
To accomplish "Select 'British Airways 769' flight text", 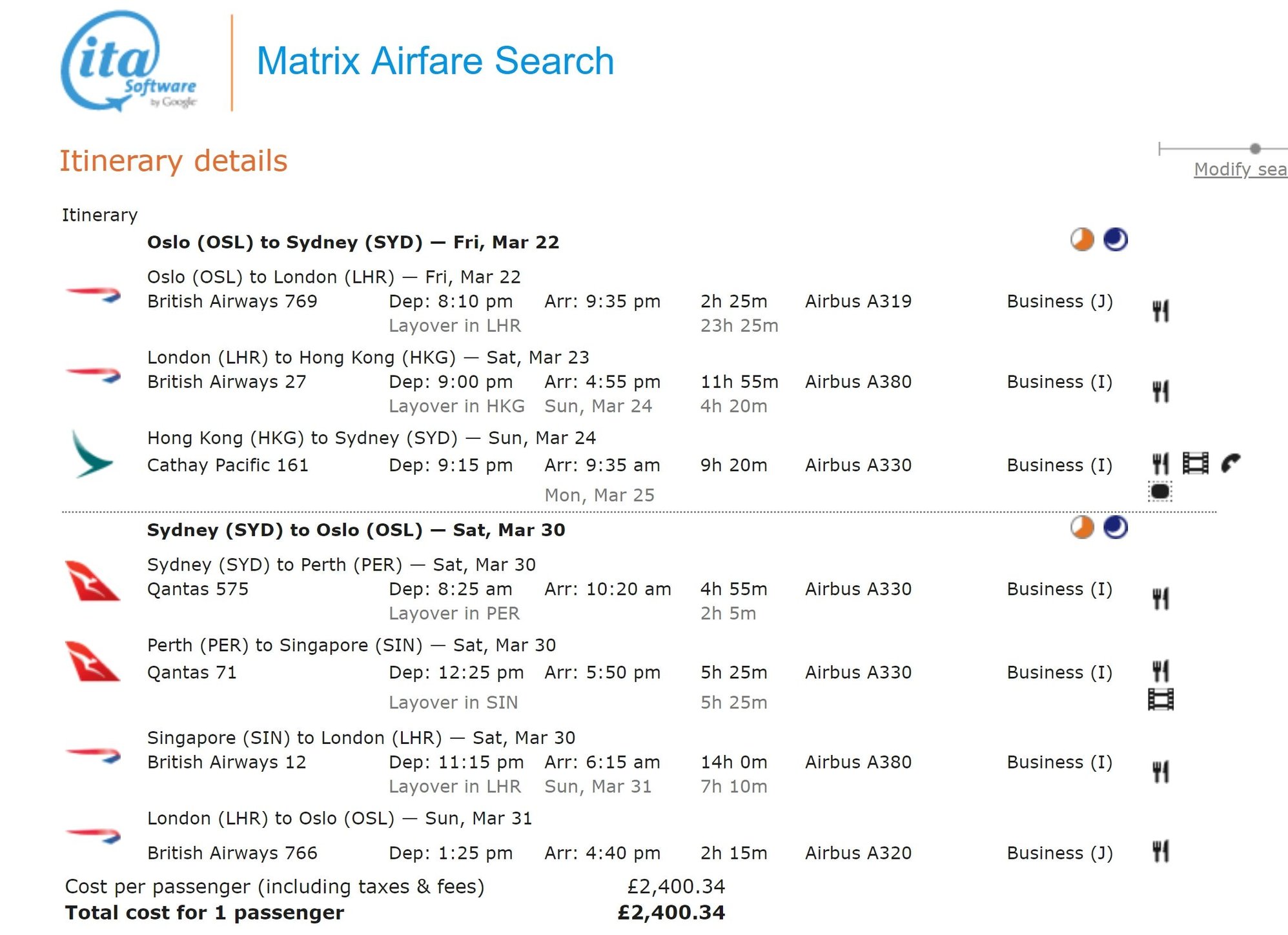I will 232,301.
